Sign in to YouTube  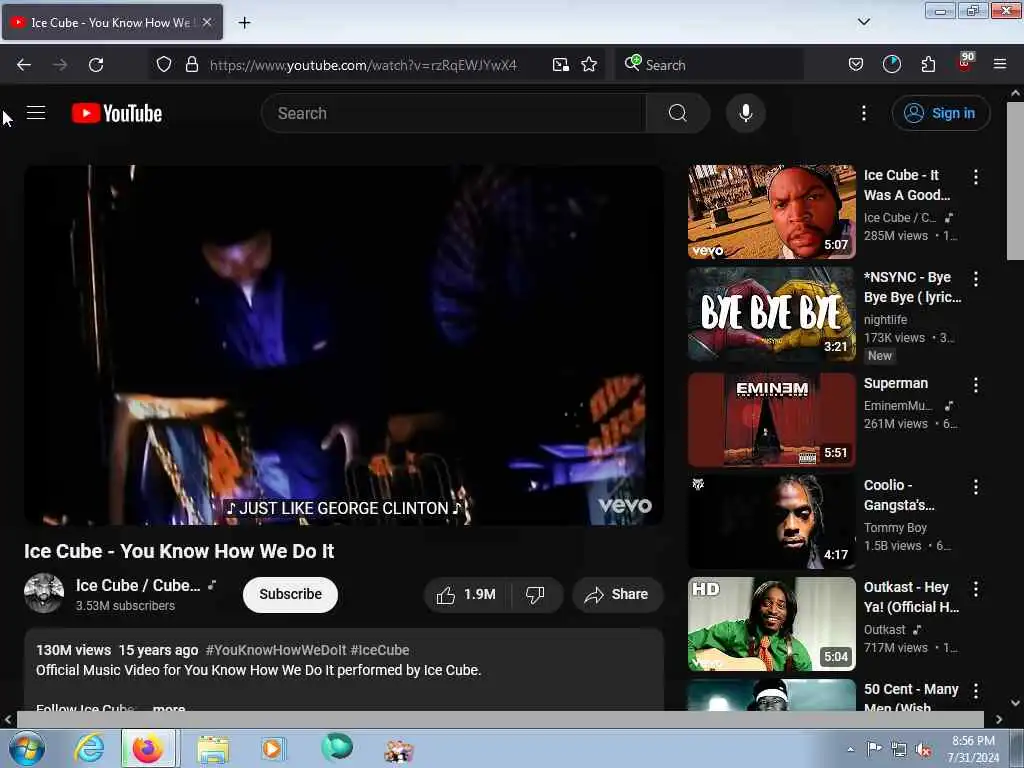(940, 113)
